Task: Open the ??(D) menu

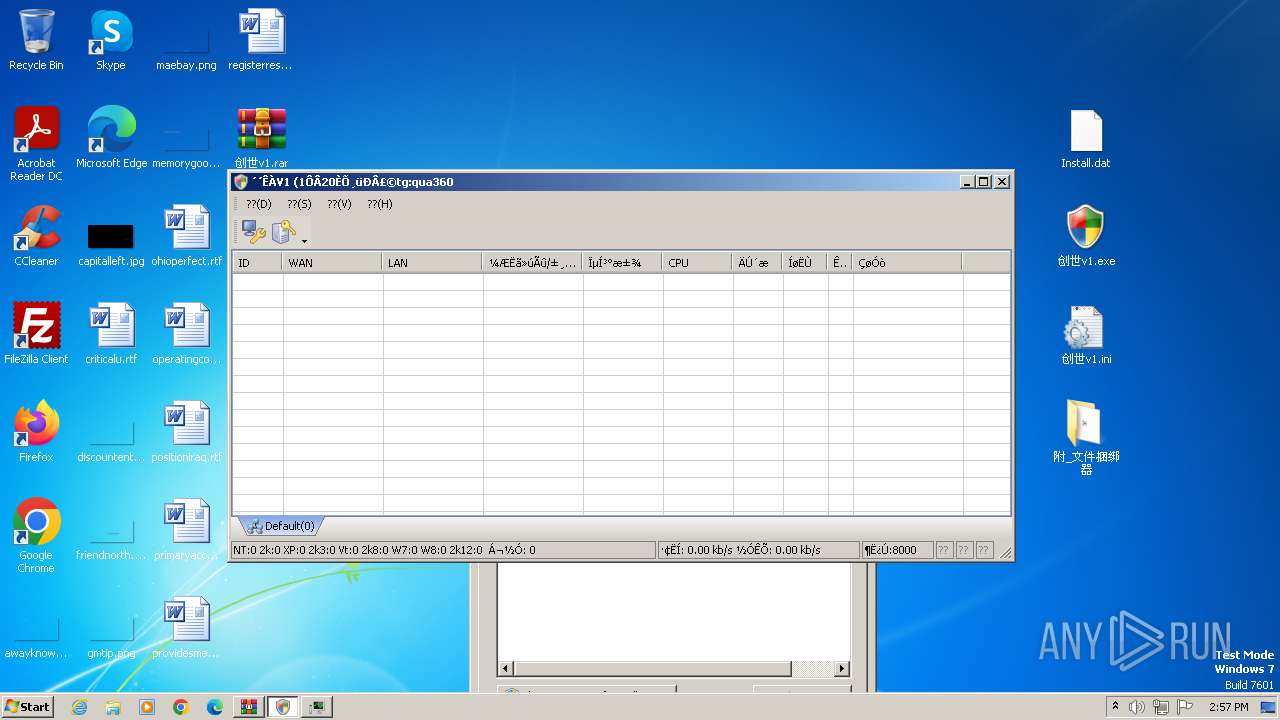Action: [259, 204]
